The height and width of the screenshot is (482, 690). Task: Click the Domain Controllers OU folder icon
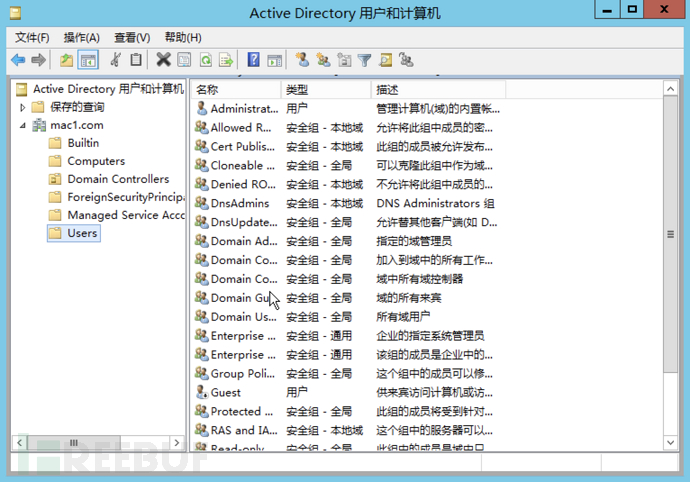[55, 179]
